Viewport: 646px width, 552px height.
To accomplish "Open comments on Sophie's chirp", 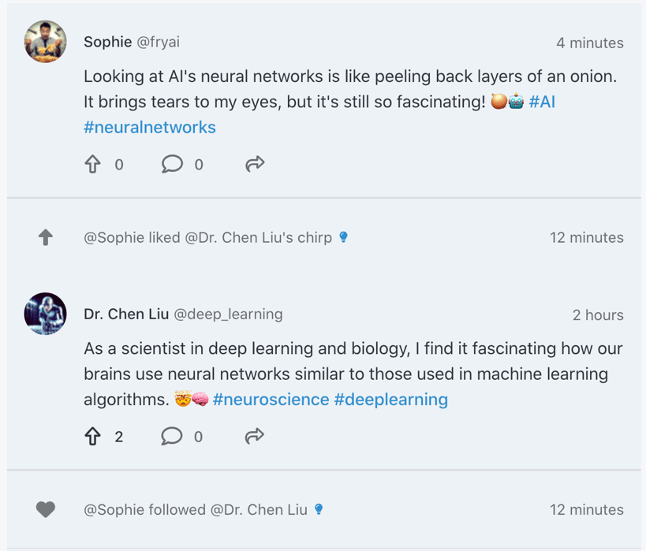I will [x=172, y=164].
